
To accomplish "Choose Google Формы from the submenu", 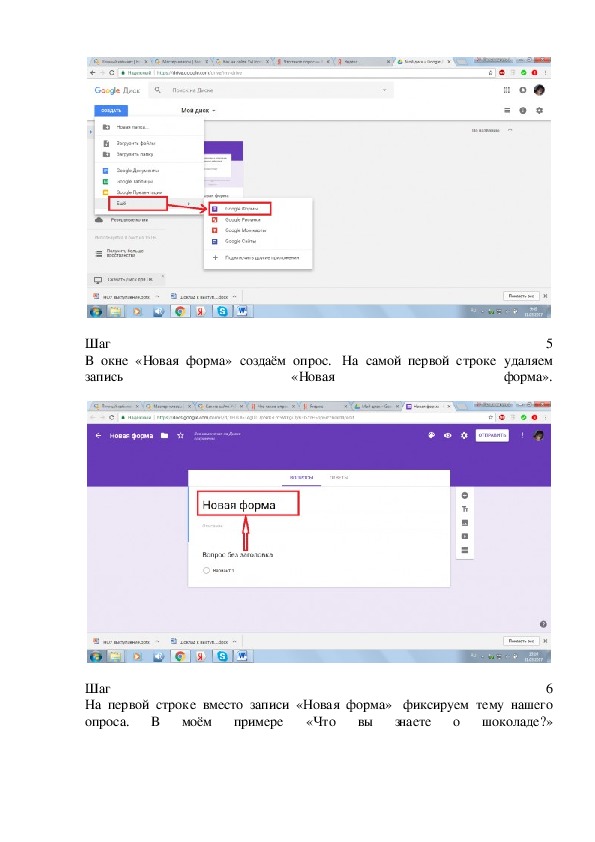I will pos(241,208).
